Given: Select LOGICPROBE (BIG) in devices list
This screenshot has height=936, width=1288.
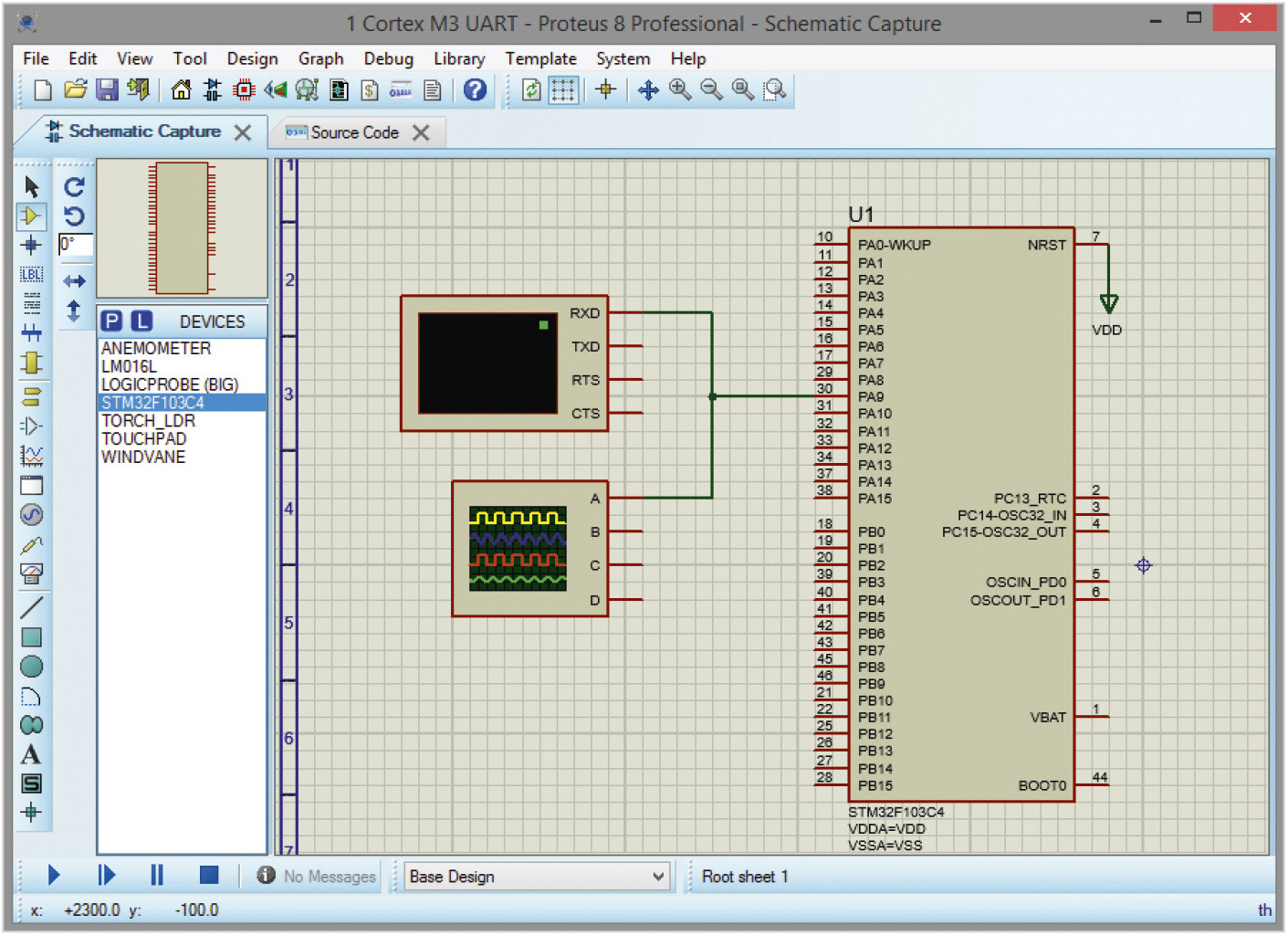Looking at the screenshot, I should point(182,384).
